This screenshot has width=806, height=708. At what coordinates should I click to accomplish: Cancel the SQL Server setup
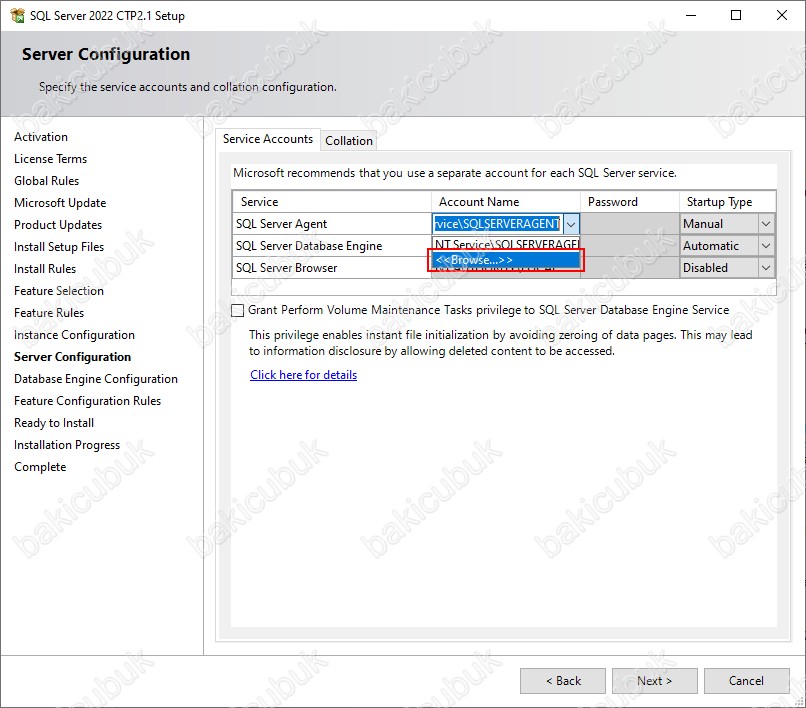coord(746,681)
